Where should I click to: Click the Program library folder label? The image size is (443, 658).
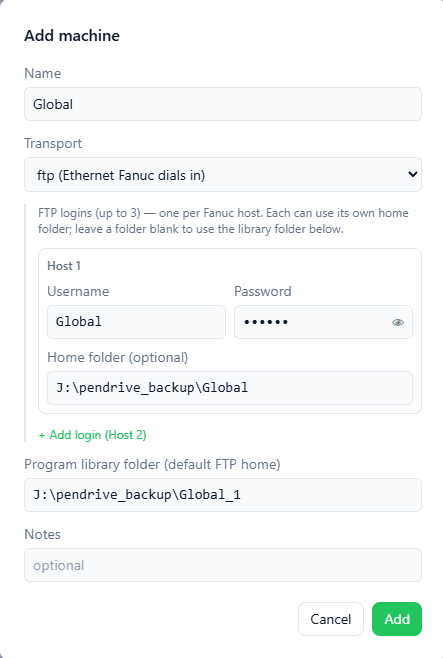point(152,465)
